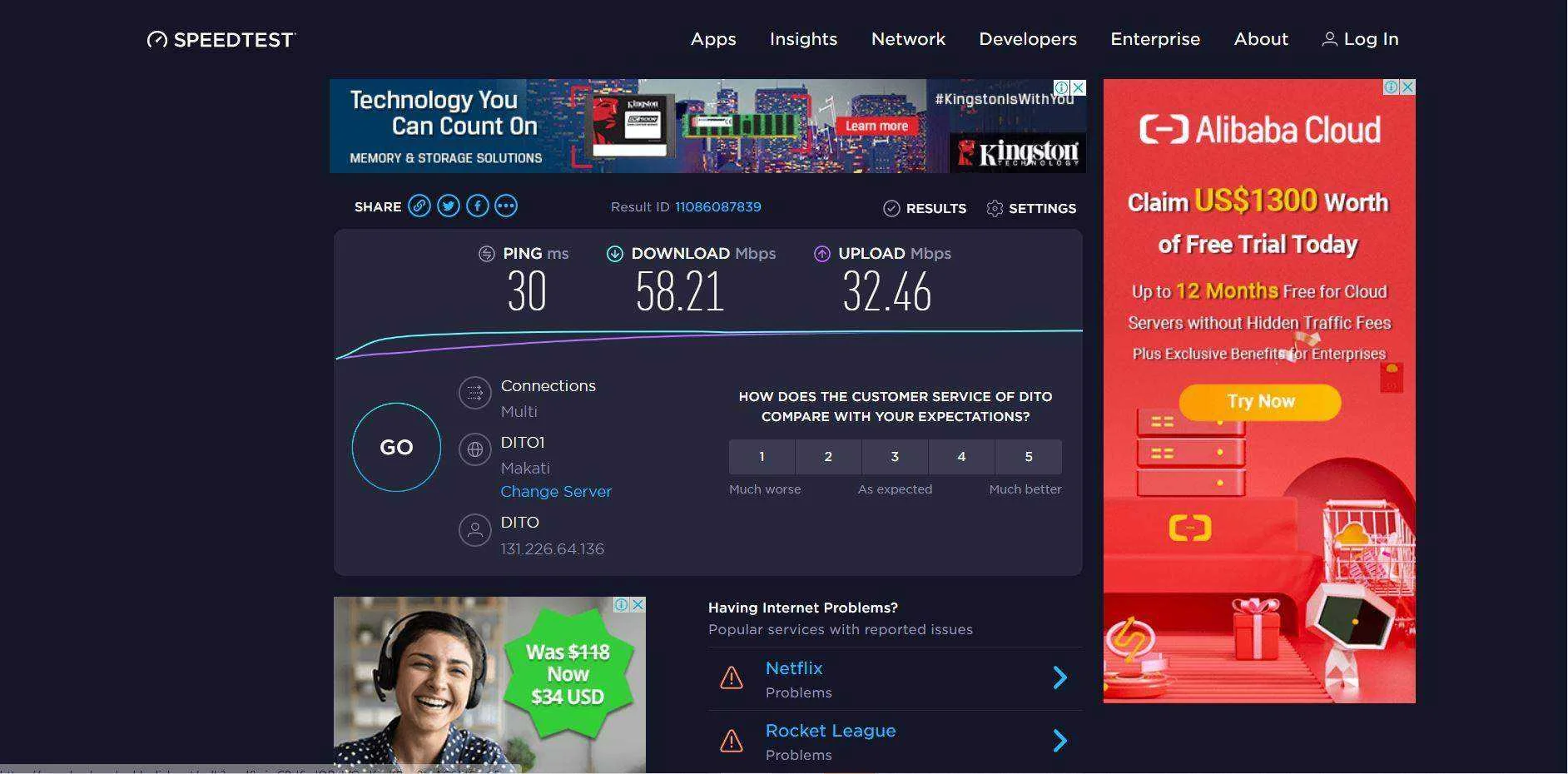Screen dimensions: 1568x774
Task: Click the Multi connections label
Action: [519, 412]
